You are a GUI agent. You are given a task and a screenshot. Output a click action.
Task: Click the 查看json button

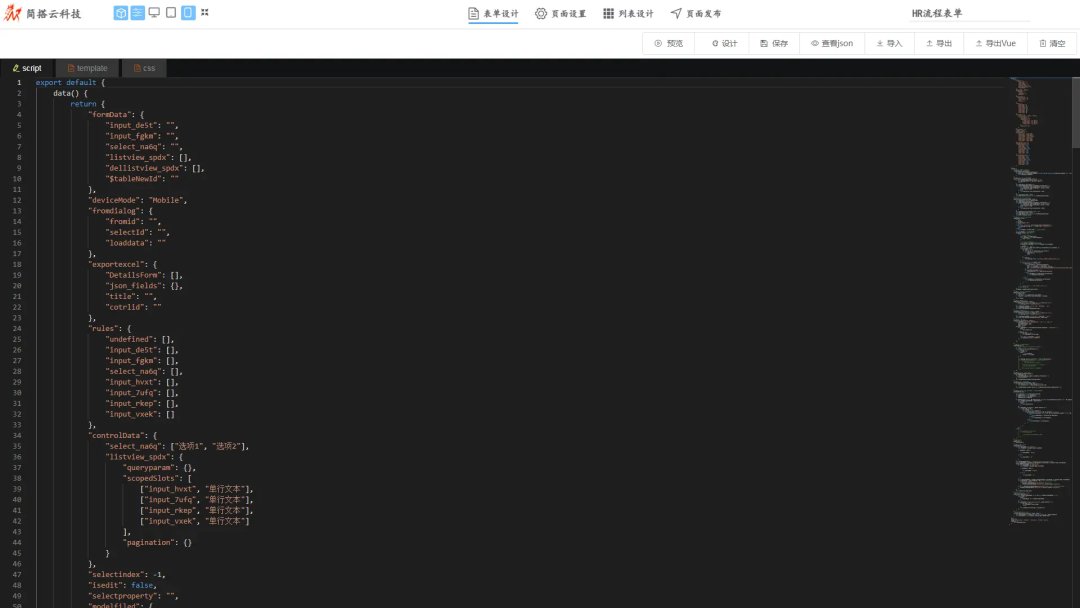click(832, 43)
